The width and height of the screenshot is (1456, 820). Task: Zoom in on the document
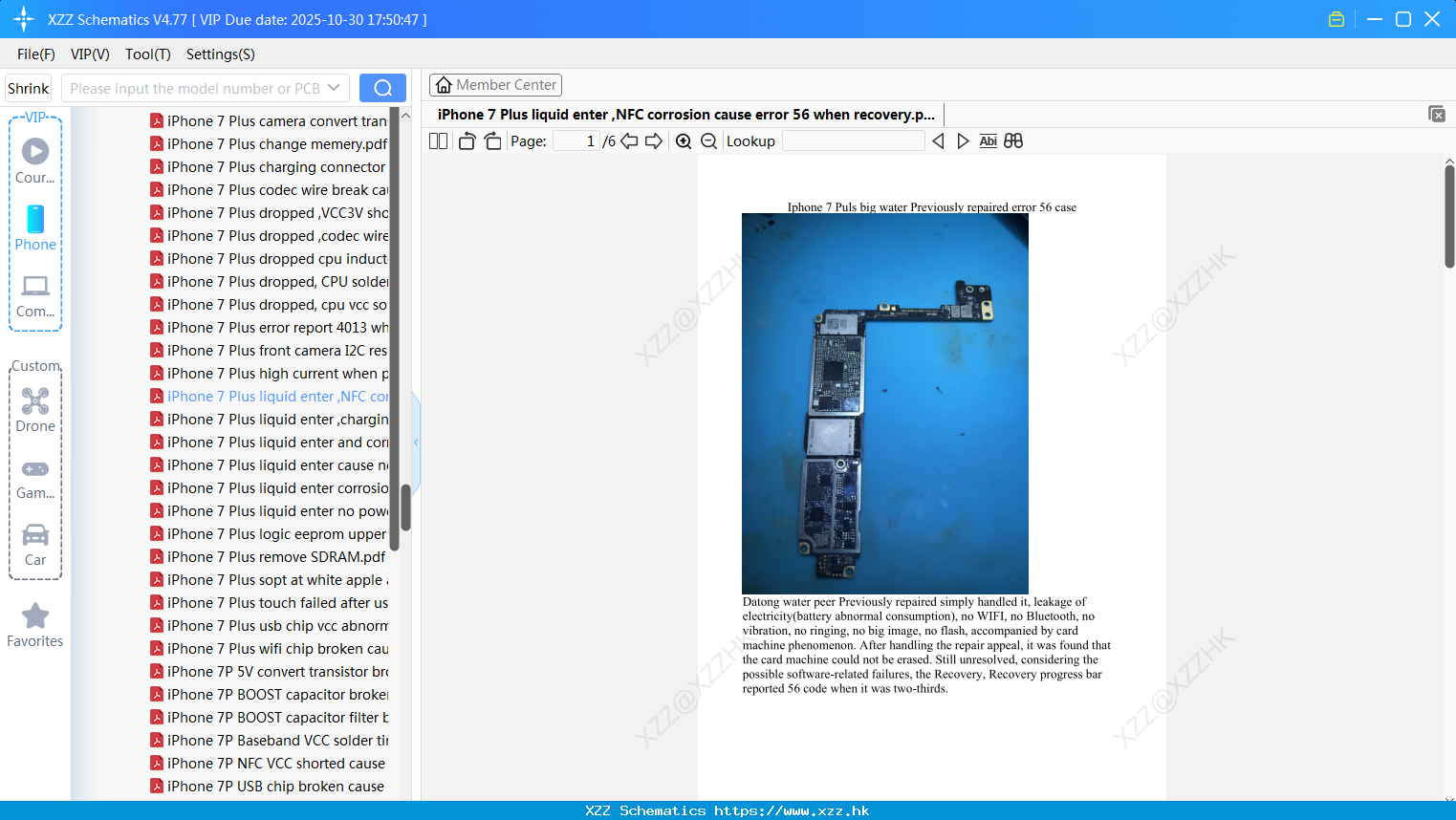click(684, 140)
